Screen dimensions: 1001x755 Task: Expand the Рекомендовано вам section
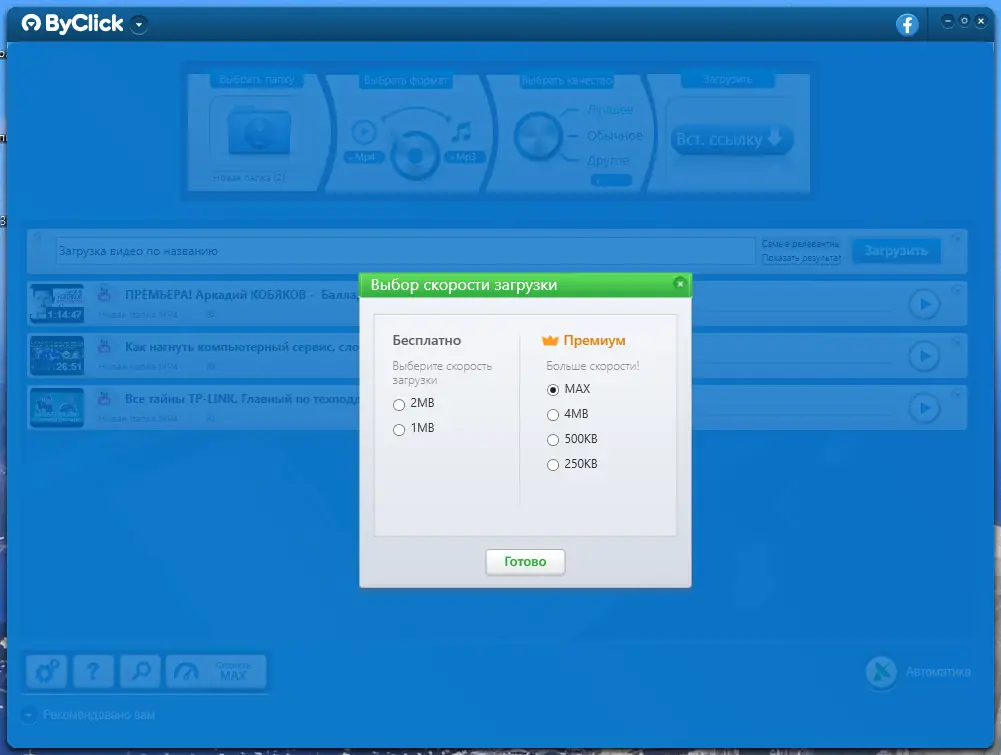(29, 715)
